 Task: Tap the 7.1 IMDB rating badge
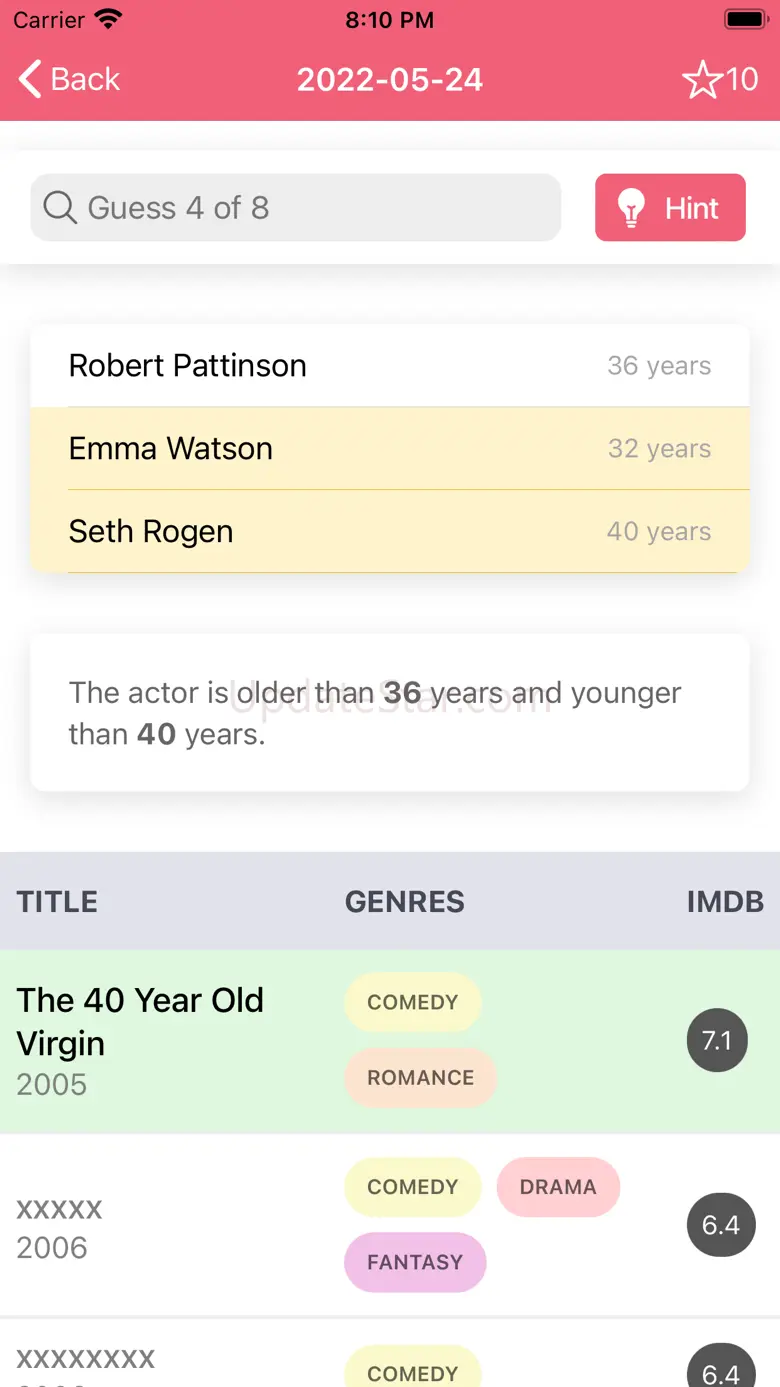click(717, 1041)
